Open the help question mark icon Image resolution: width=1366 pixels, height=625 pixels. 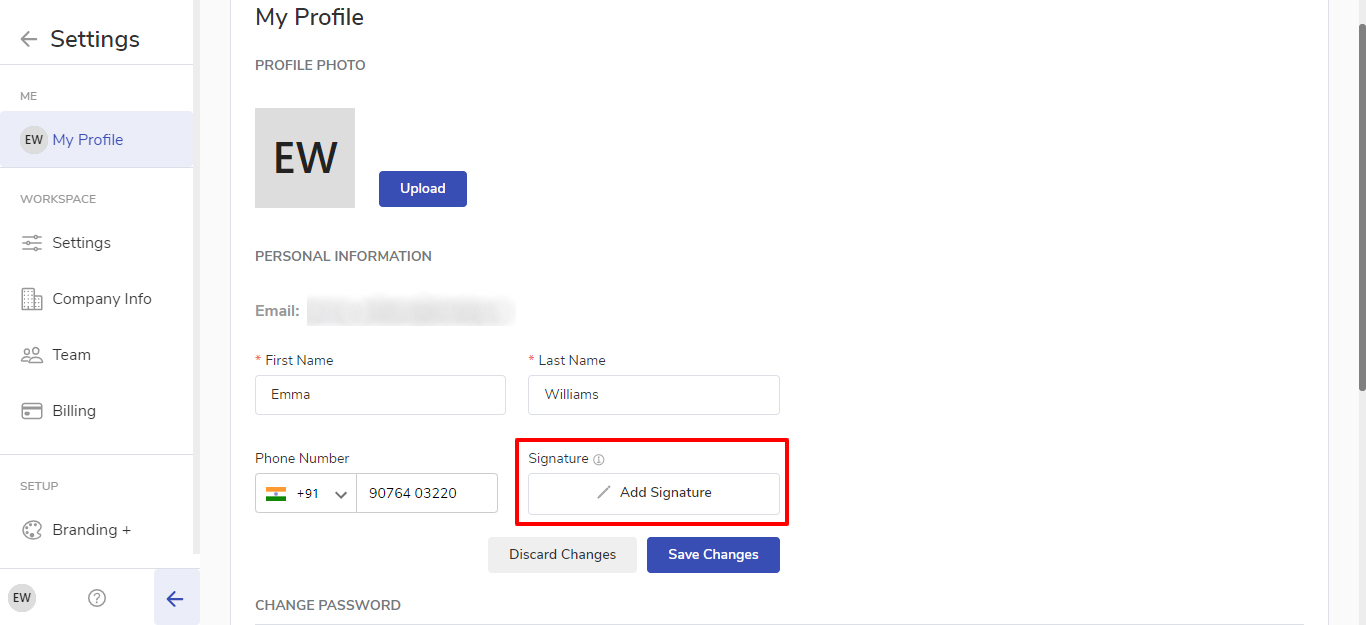pyautogui.click(x=97, y=598)
